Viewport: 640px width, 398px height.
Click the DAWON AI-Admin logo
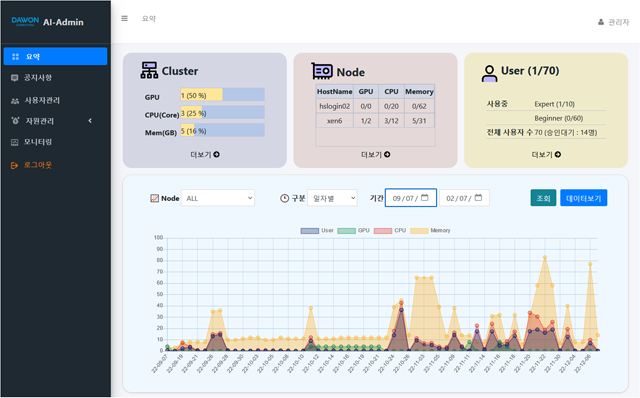[x=47, y=22]
